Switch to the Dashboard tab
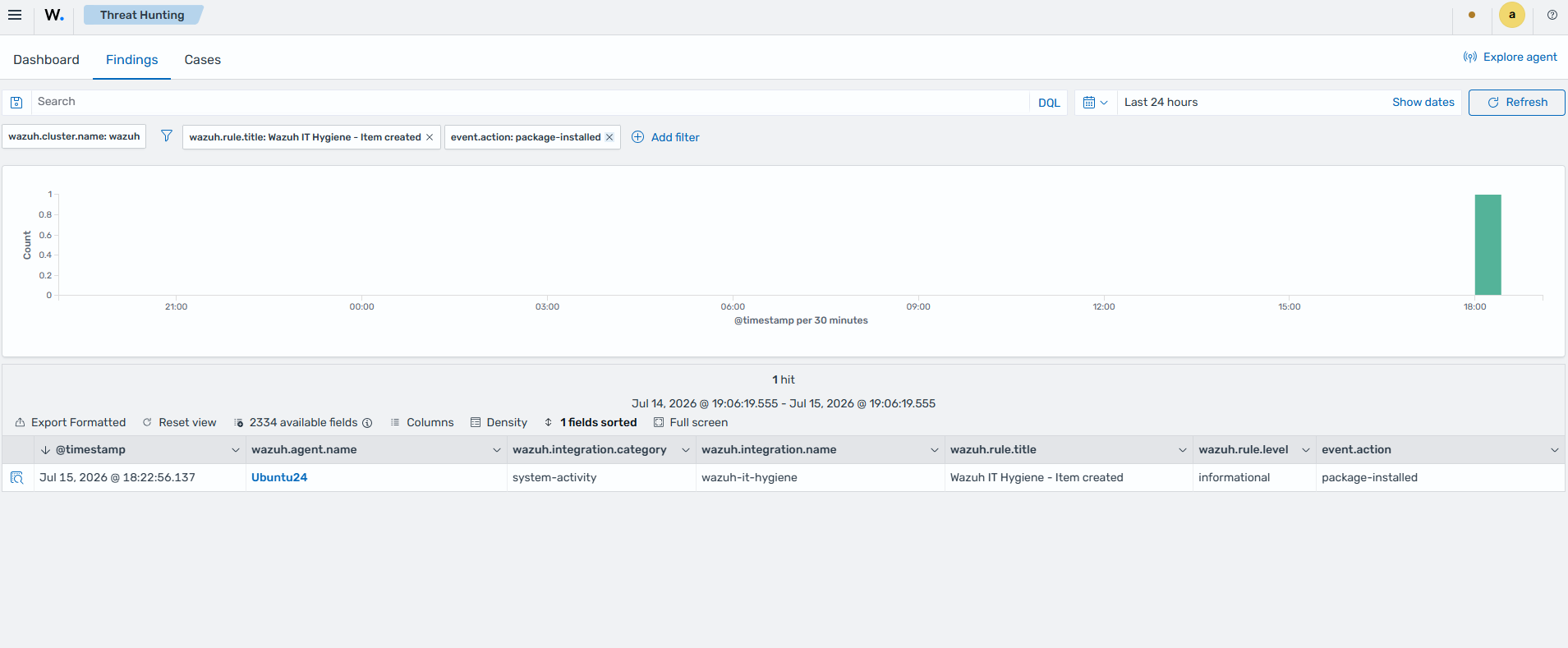 (x=46, y=59)
